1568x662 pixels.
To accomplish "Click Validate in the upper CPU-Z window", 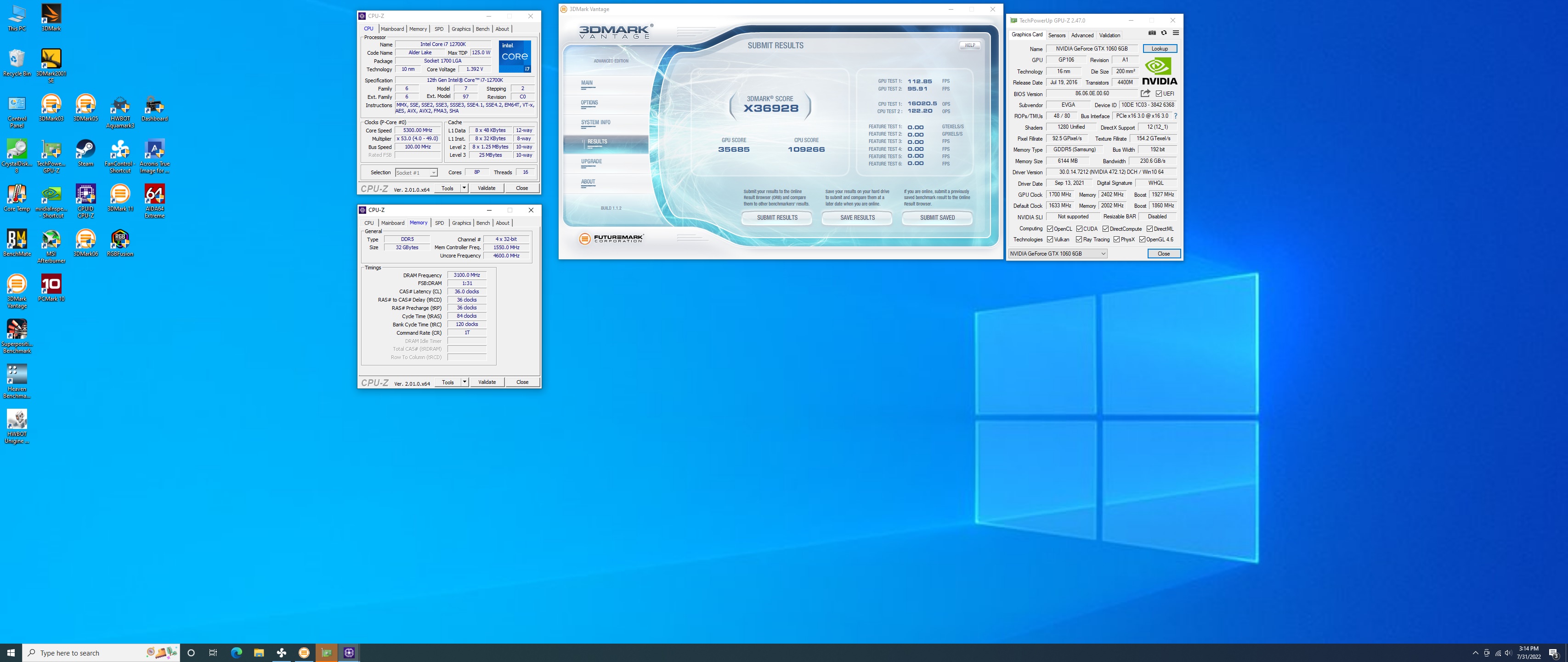I will [487, 188].
